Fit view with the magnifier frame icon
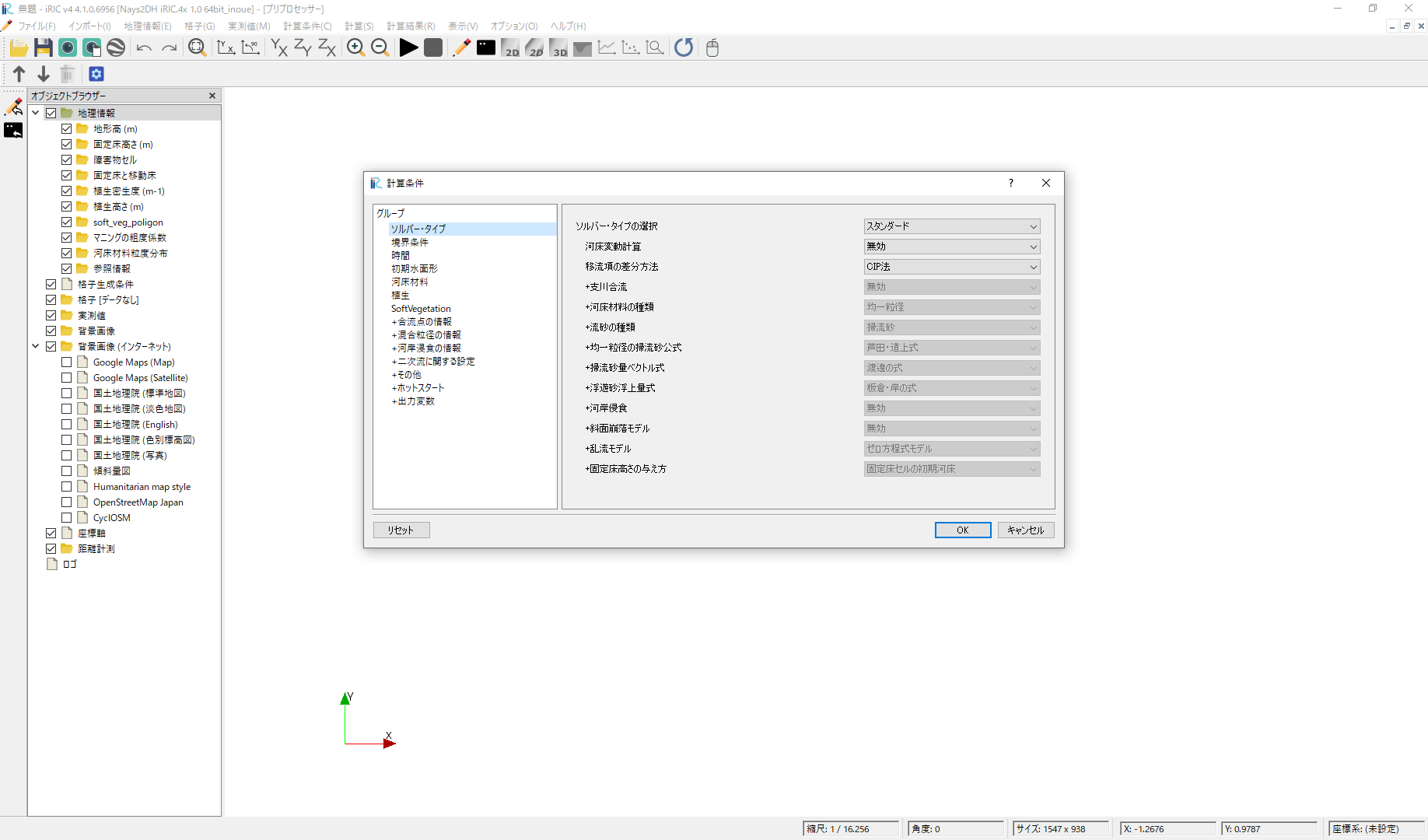 click(x=198, y=48)
